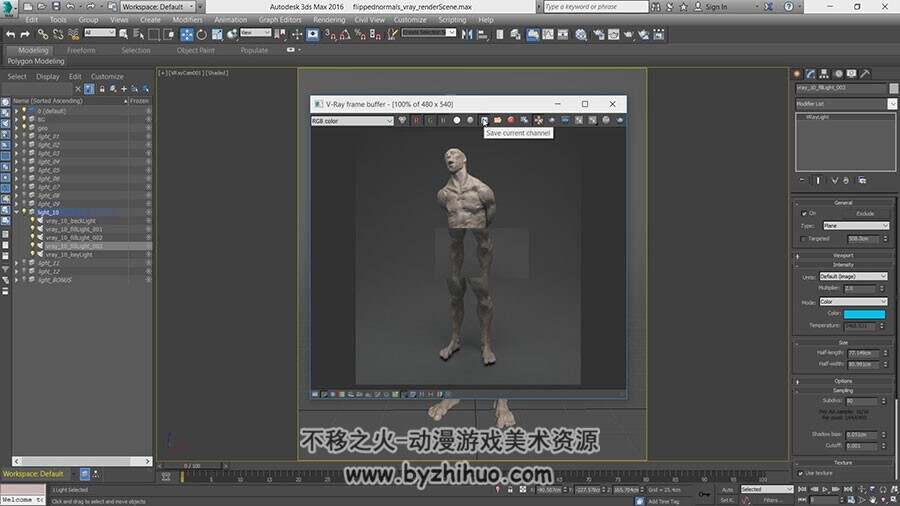Click the Mirror tool icon

point(467,34)
